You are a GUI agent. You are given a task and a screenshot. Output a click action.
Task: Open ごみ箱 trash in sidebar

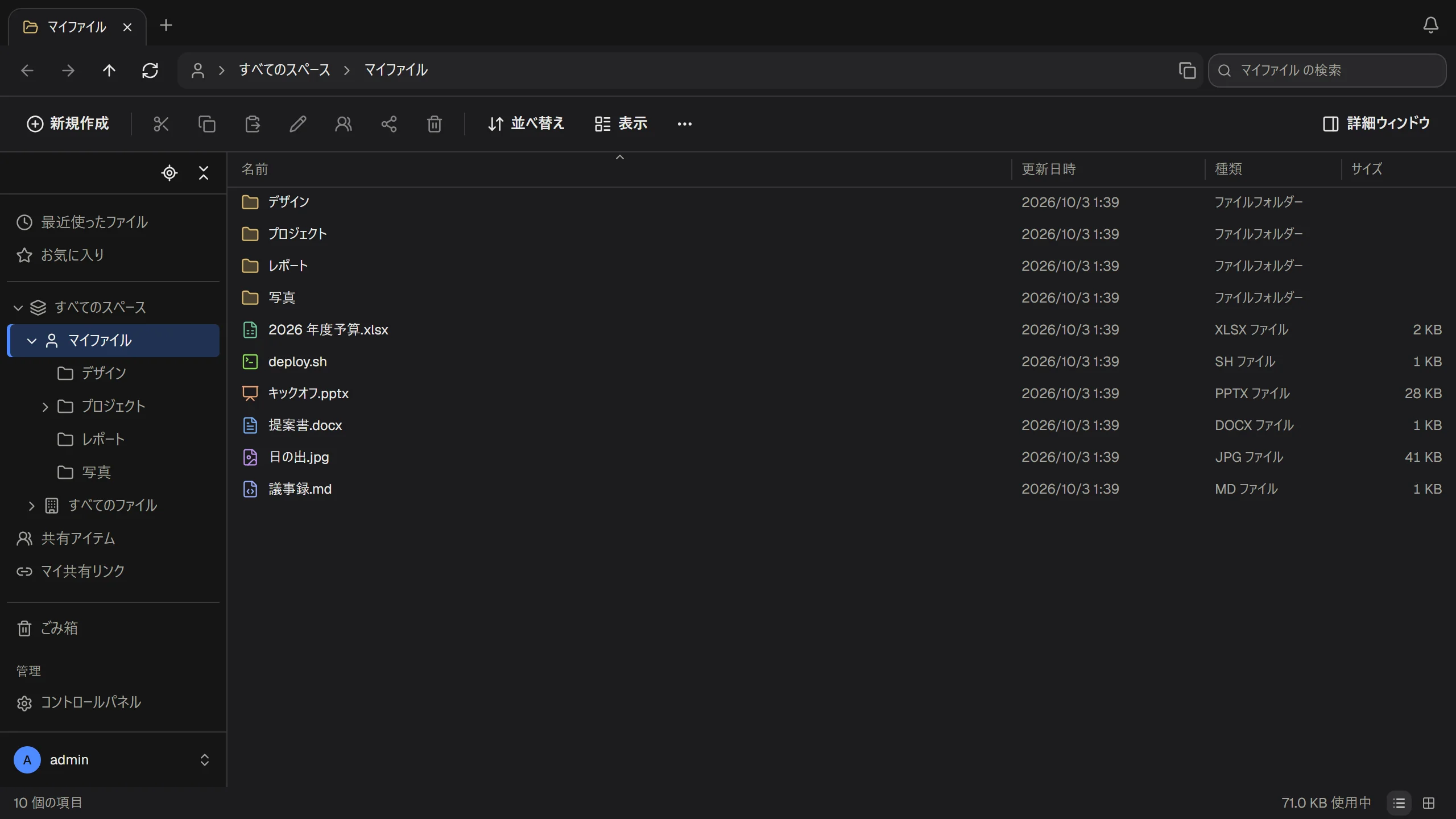113,628
